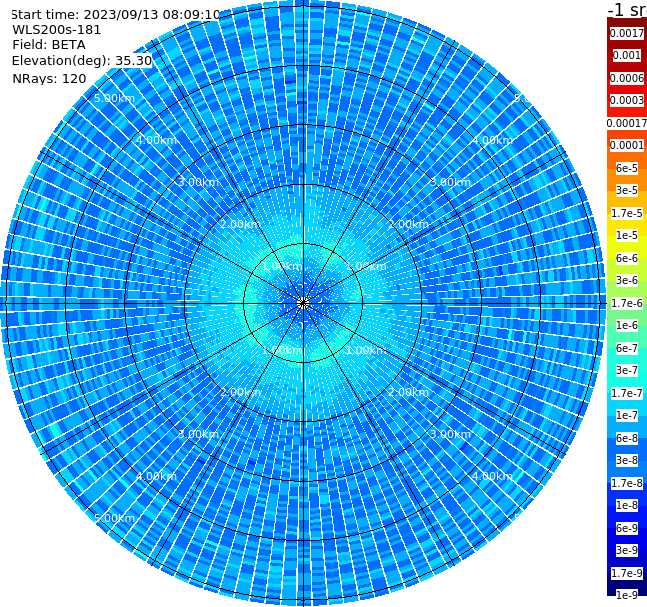647x607 pixels.
Task: Select the 3e-7 colorbar label
Action: coord(627,370)
